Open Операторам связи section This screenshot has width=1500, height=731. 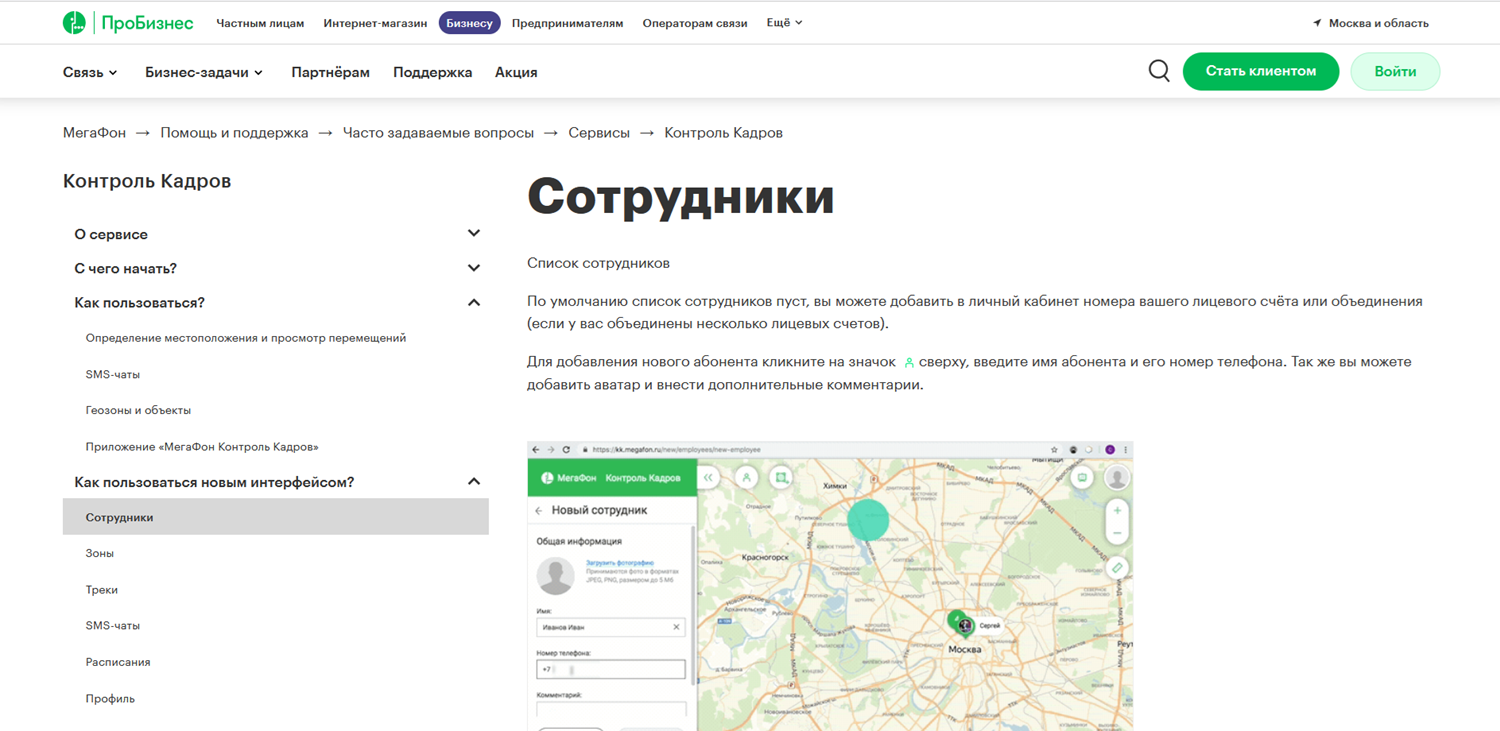[x=695, y=23]
